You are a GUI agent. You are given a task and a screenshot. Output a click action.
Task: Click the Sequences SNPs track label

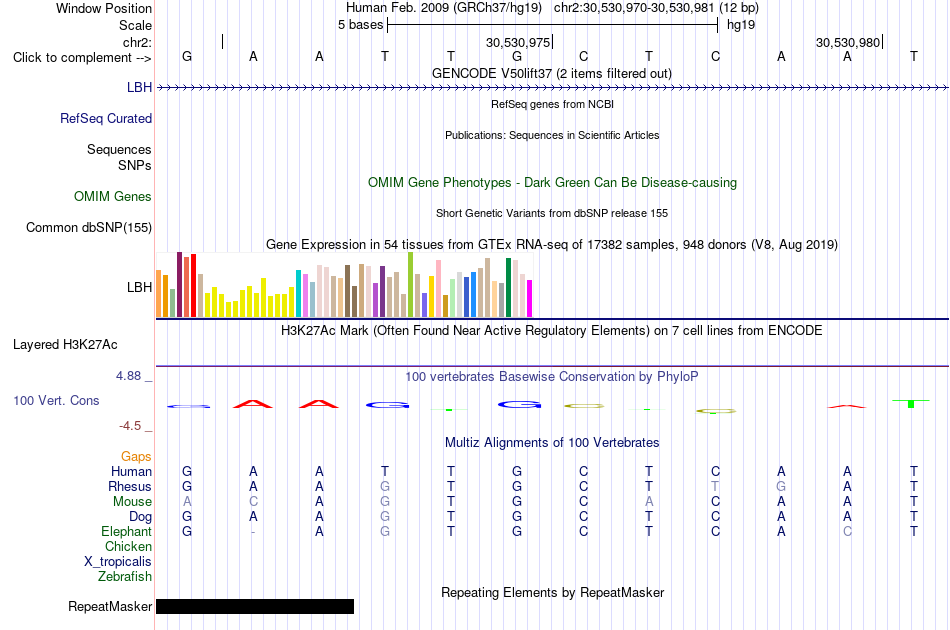coord(119,158)
